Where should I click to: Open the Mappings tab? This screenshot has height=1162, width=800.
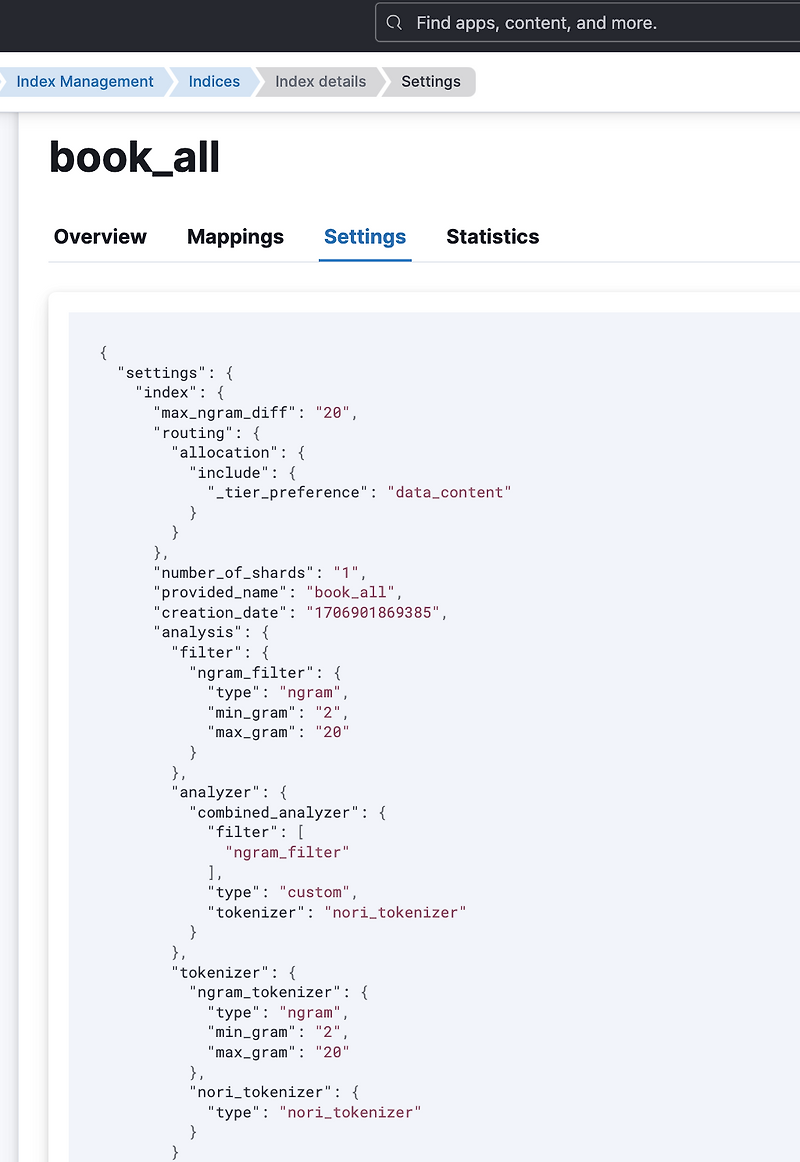pos(235,237)
